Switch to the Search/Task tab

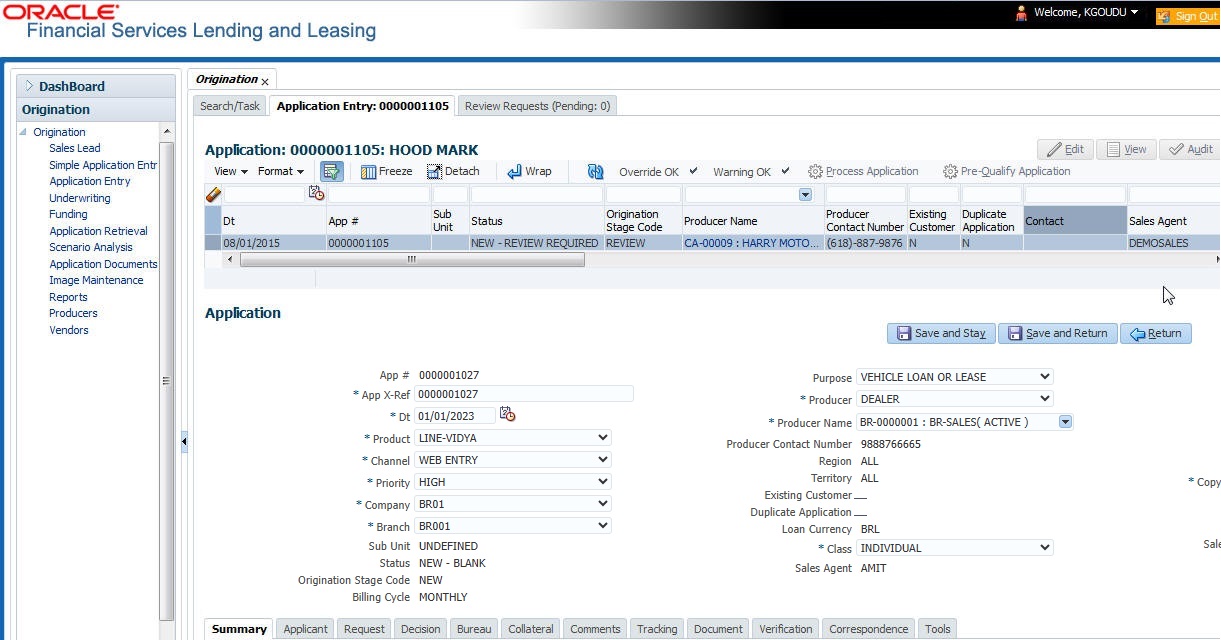(x=229, y=106)
